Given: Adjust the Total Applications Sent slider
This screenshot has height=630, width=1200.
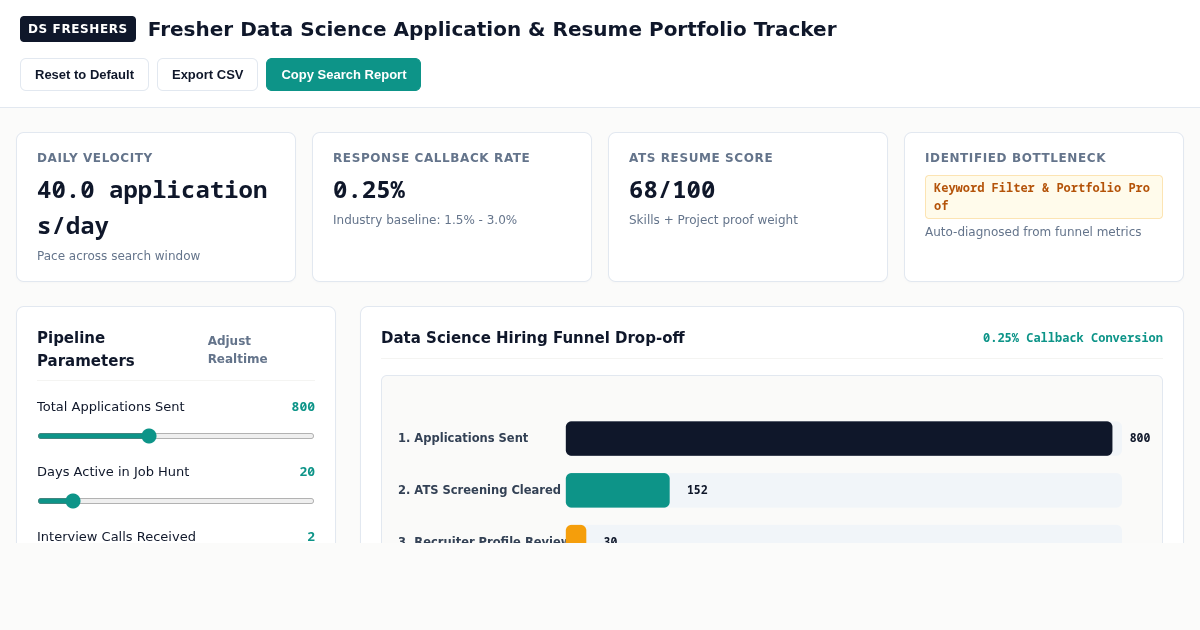Looking at the screenshot, I should [x=176, y=436].
